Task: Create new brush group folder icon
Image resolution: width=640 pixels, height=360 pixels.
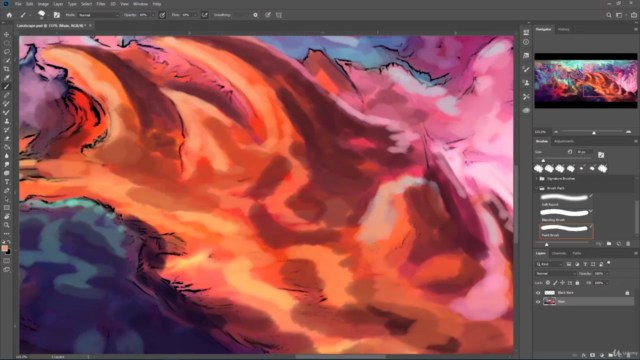Action: tap(609, 244)
